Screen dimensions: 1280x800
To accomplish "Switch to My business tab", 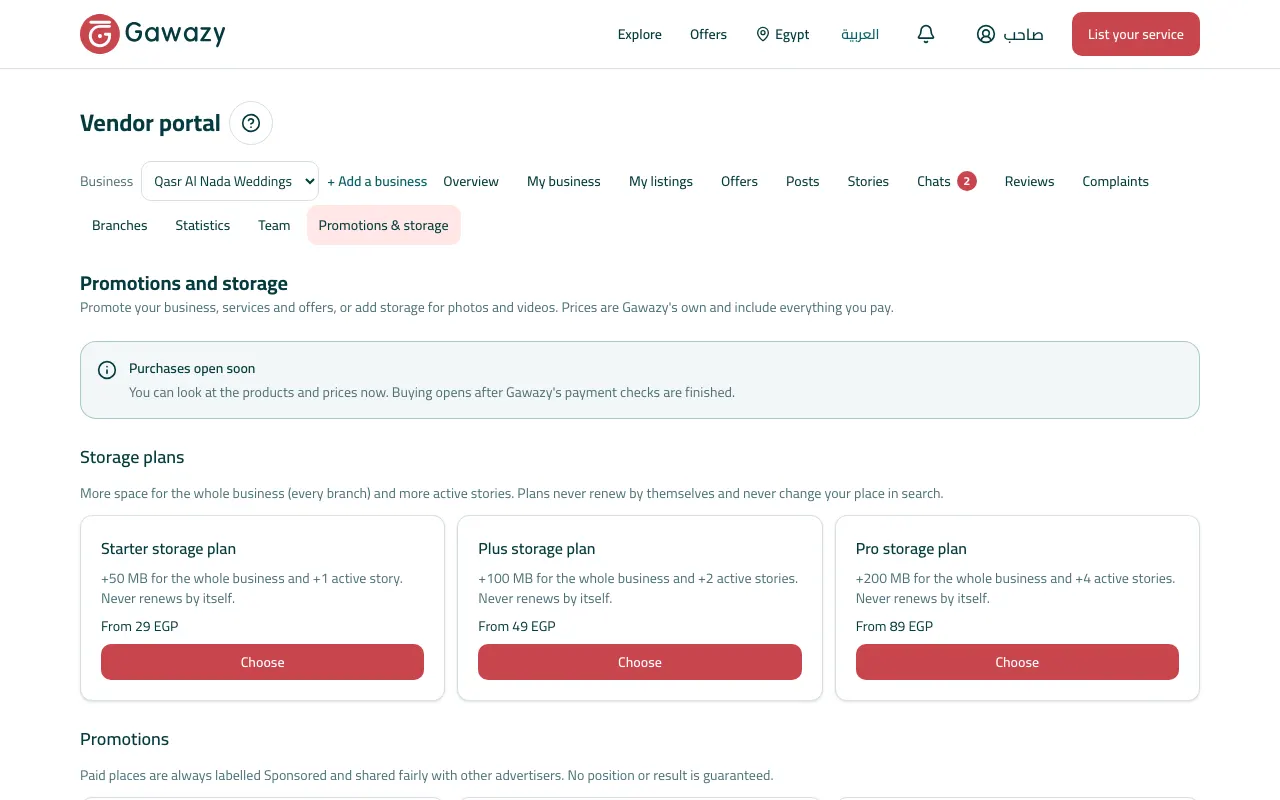I will pos(564,181).
